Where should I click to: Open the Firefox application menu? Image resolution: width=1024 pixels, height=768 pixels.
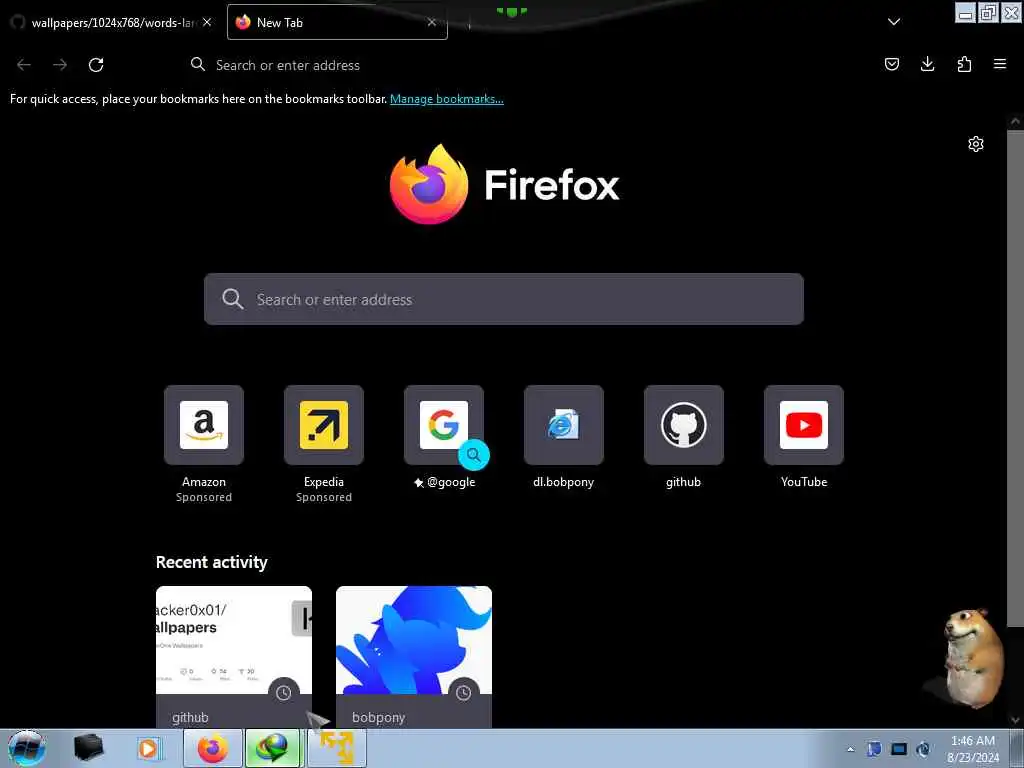tap(1000, 64)
